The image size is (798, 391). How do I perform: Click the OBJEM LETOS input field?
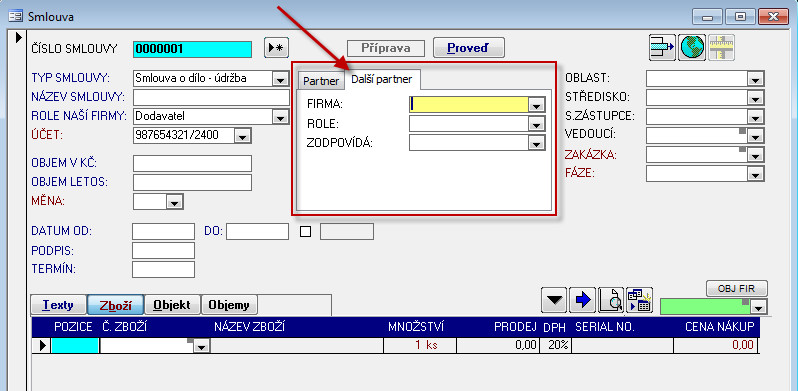pyautogui.click(x=192, y=182)
